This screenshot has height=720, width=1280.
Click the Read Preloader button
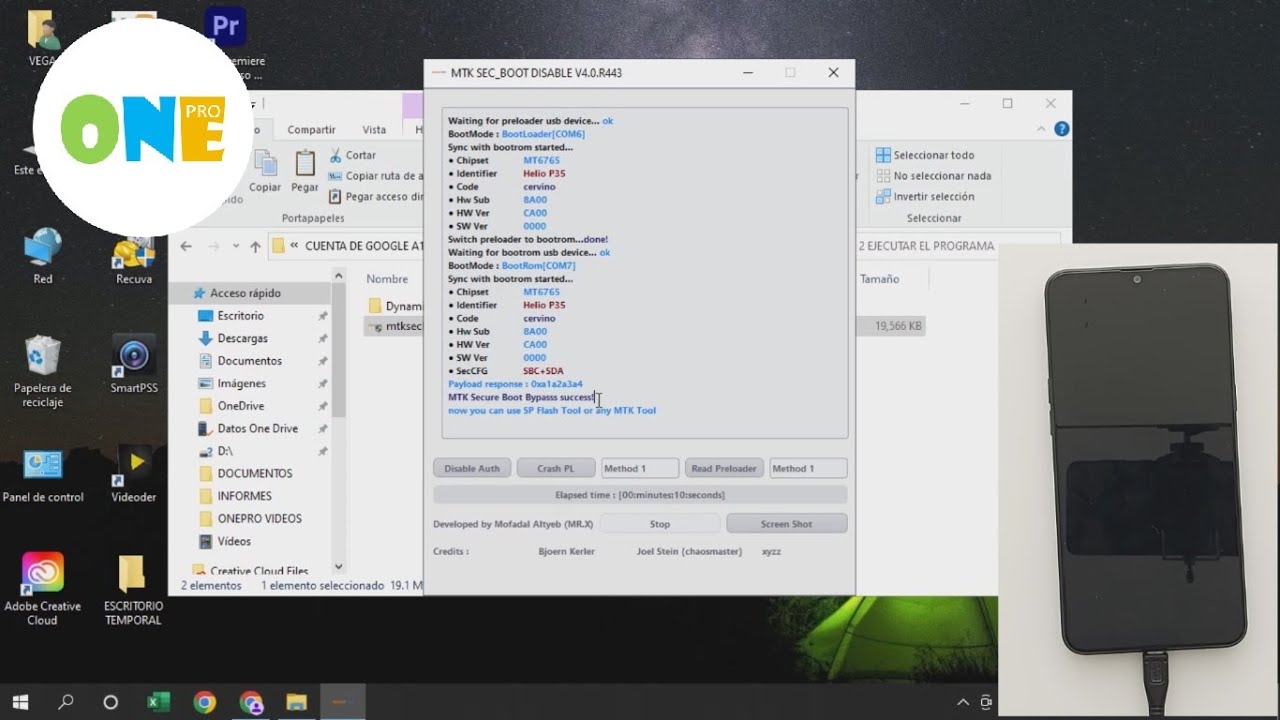(x=724, y=468)
